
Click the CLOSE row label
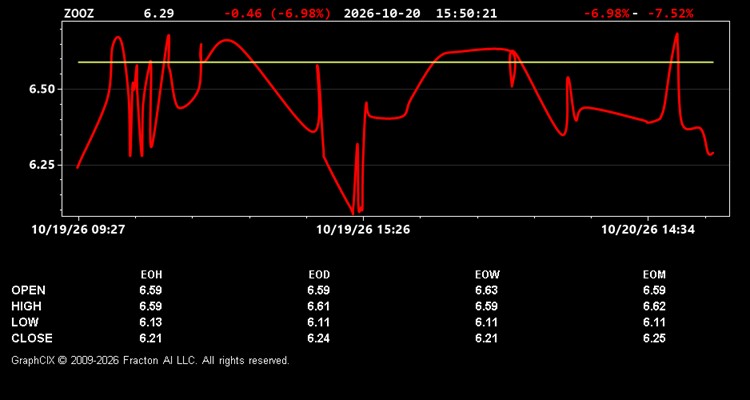point(32,338)
